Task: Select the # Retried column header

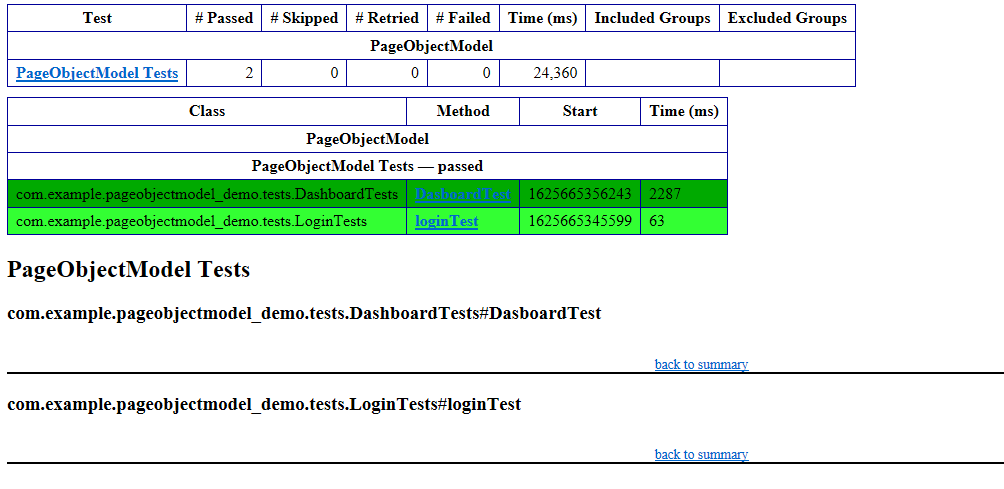Action: point(387,18)
